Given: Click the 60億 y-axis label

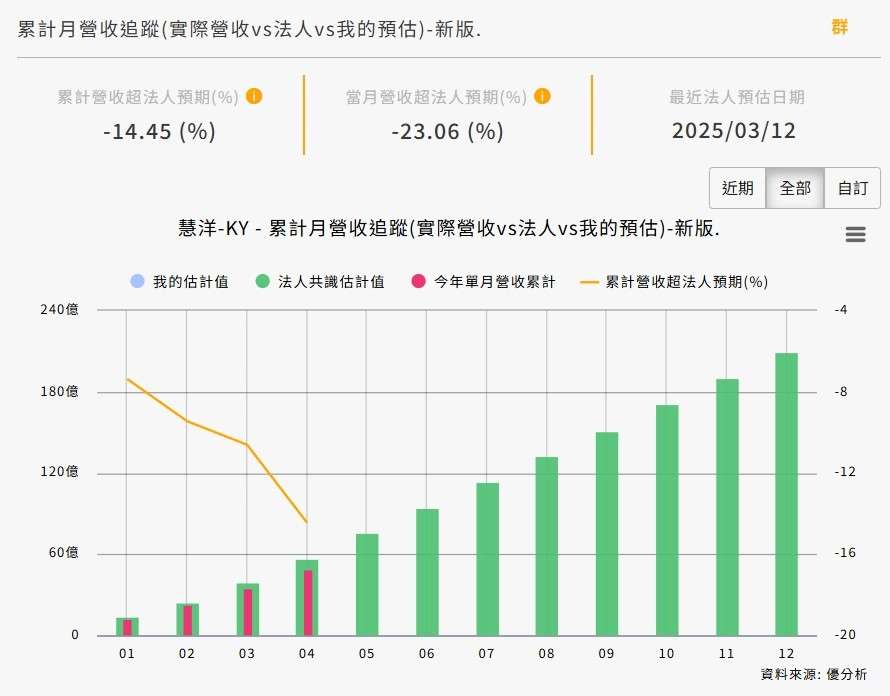Looking at the screenshot, I should (x=63, y=552).
